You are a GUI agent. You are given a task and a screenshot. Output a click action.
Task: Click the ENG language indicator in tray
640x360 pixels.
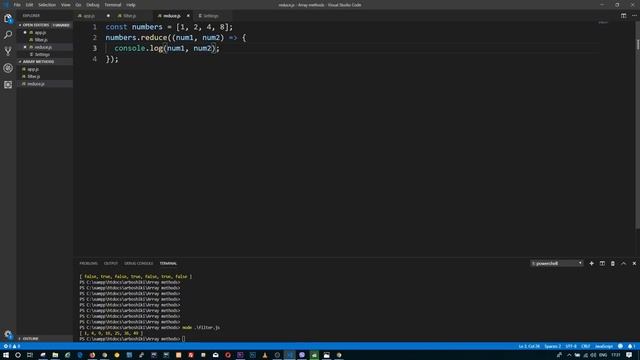[603, 355]
